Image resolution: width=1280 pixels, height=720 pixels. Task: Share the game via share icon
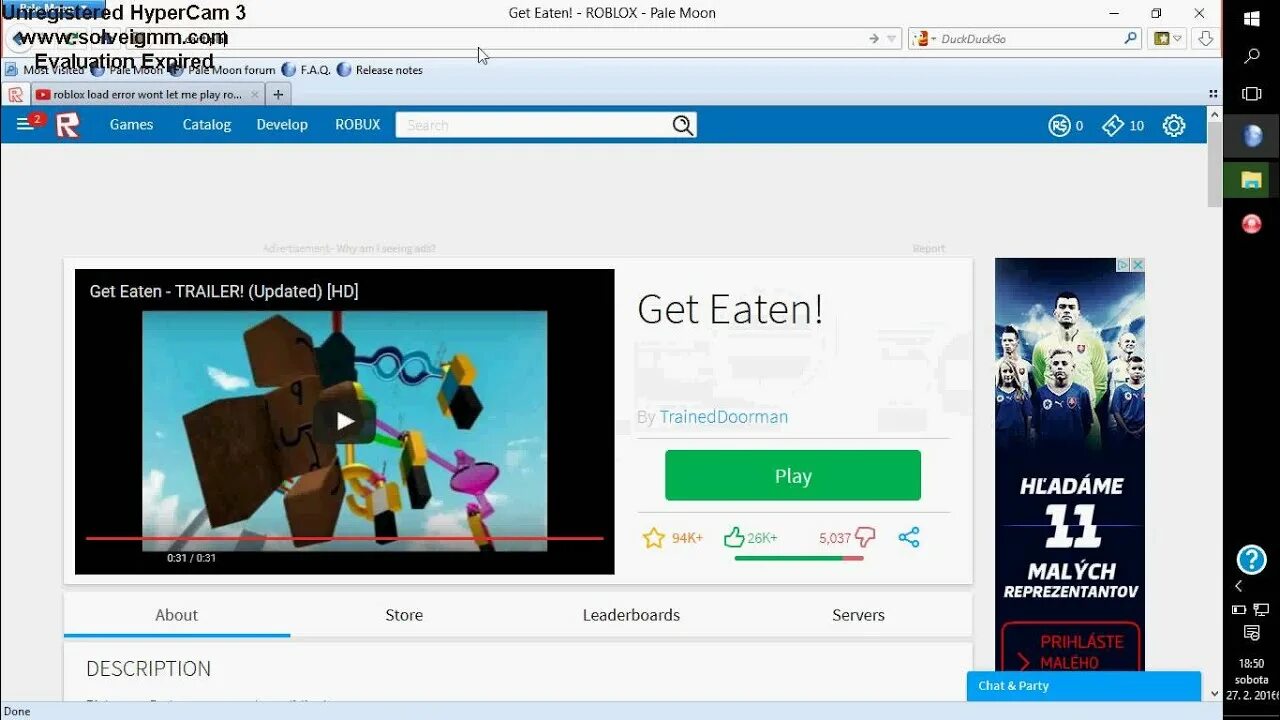[x=908, y=537]
